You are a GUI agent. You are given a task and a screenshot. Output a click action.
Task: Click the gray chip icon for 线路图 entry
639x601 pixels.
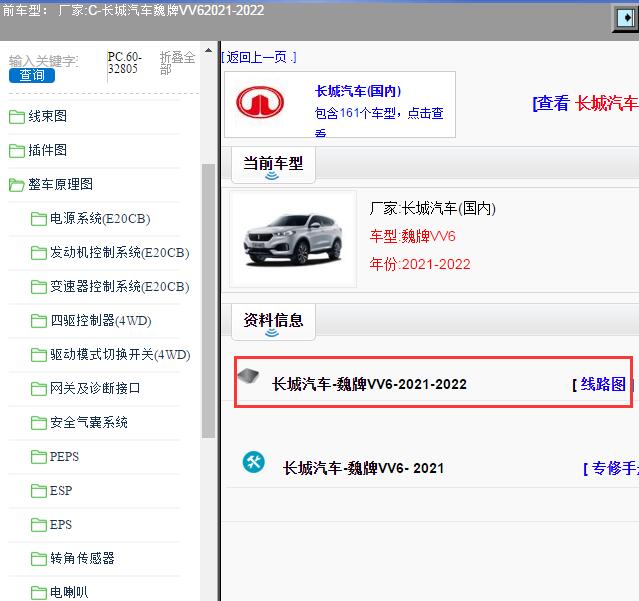coord(249,376)
